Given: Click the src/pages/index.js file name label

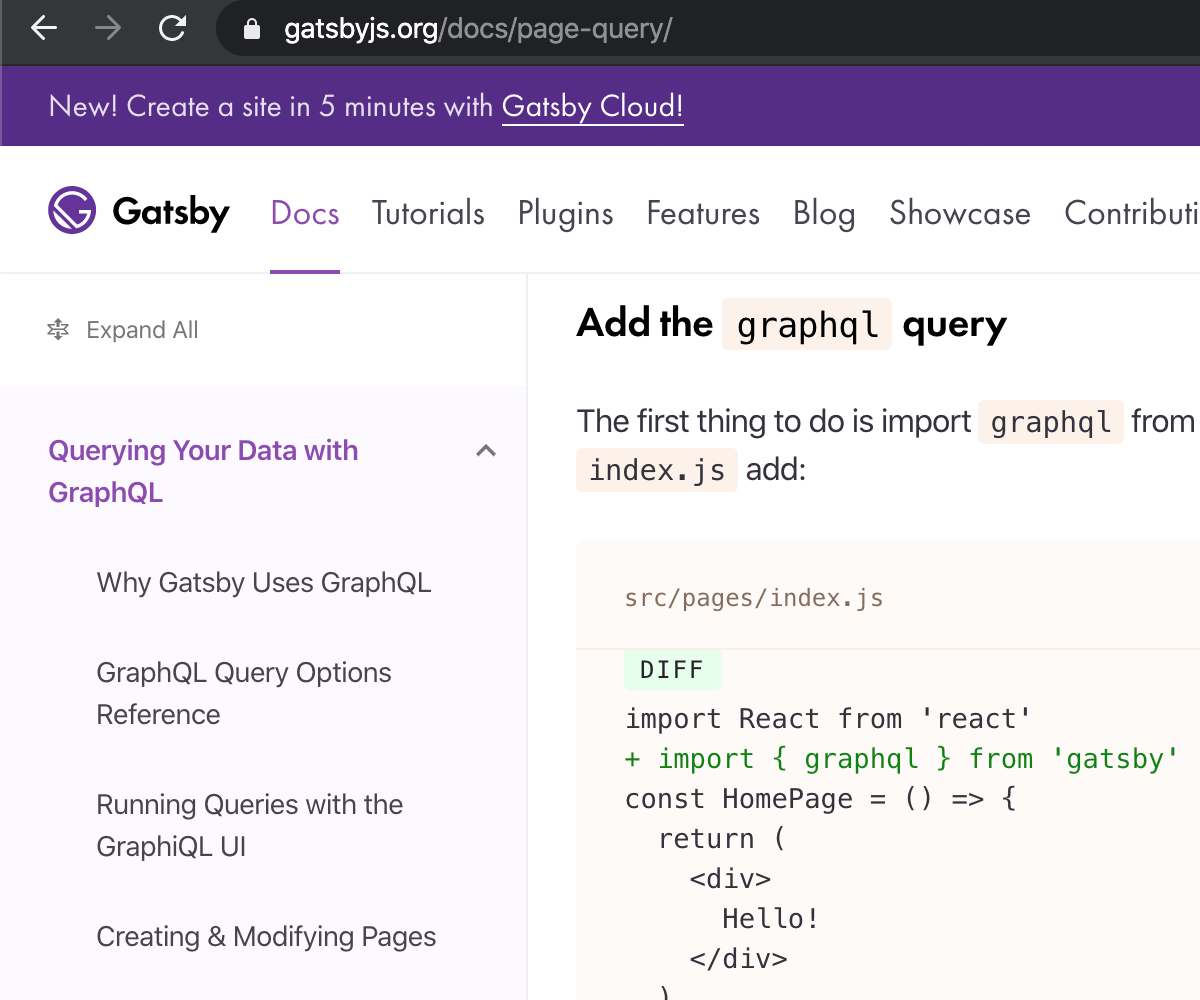Looking at the screenshot, I should coord(754,598).
